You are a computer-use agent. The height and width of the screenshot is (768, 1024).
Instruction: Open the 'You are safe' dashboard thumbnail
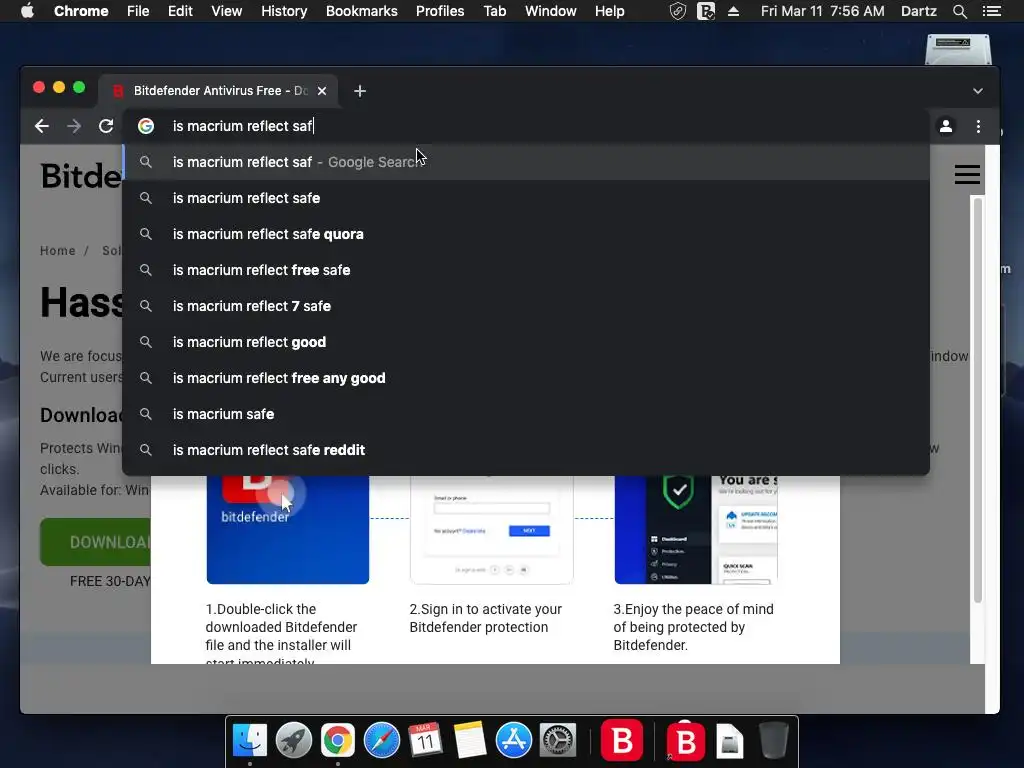[x=696, y=529]
